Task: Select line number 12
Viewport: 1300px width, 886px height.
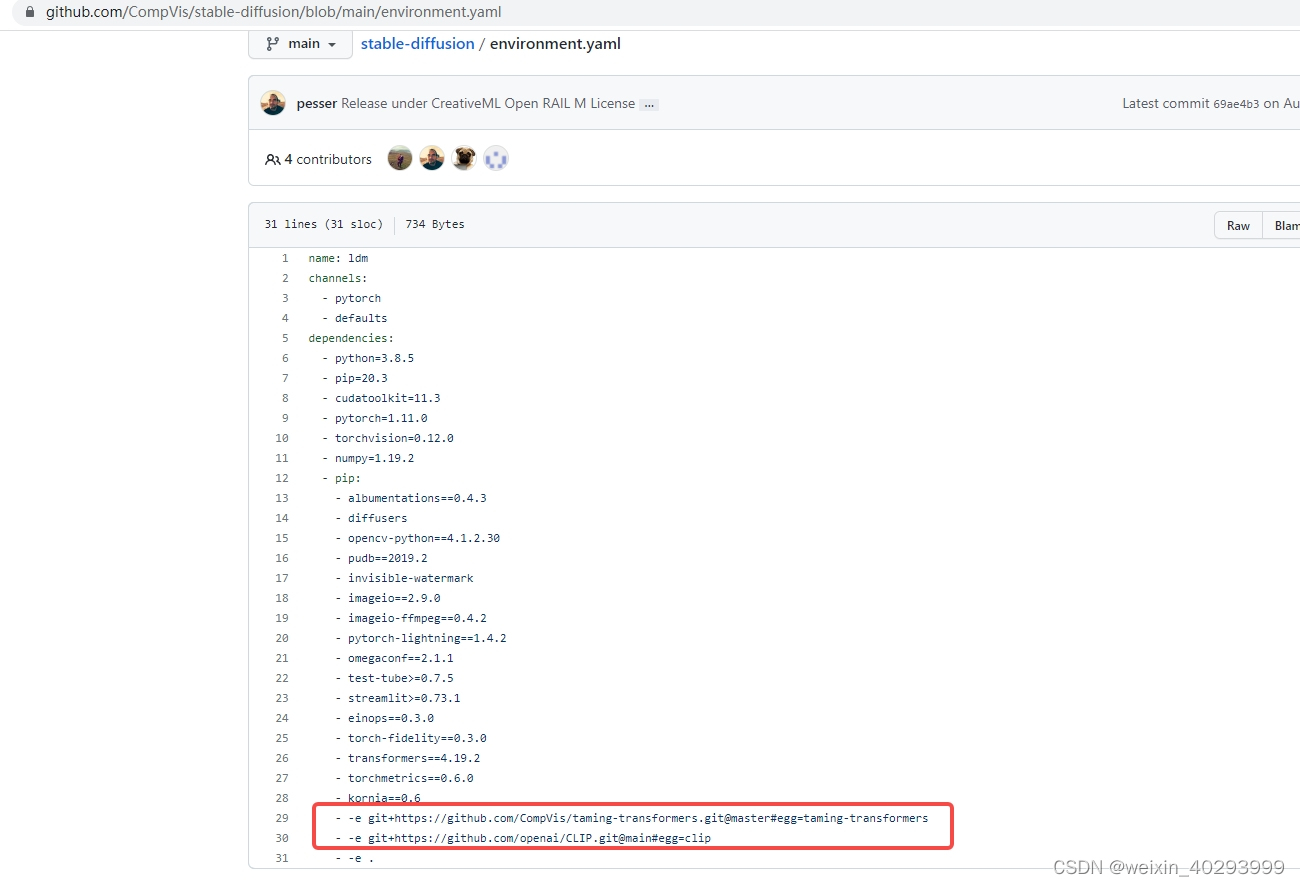Action: coord(282,478)
